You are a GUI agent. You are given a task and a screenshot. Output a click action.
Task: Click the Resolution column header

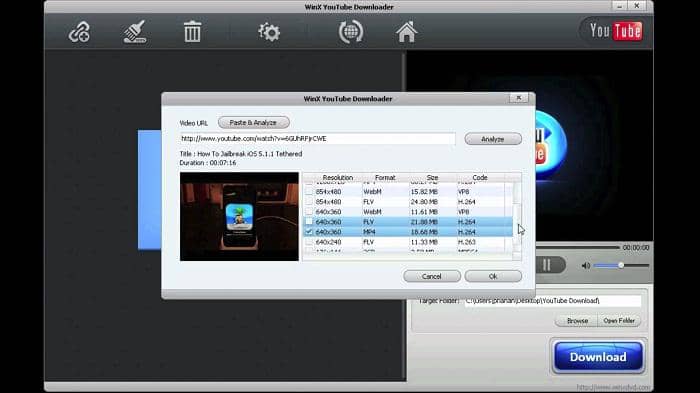click(338, 177)
